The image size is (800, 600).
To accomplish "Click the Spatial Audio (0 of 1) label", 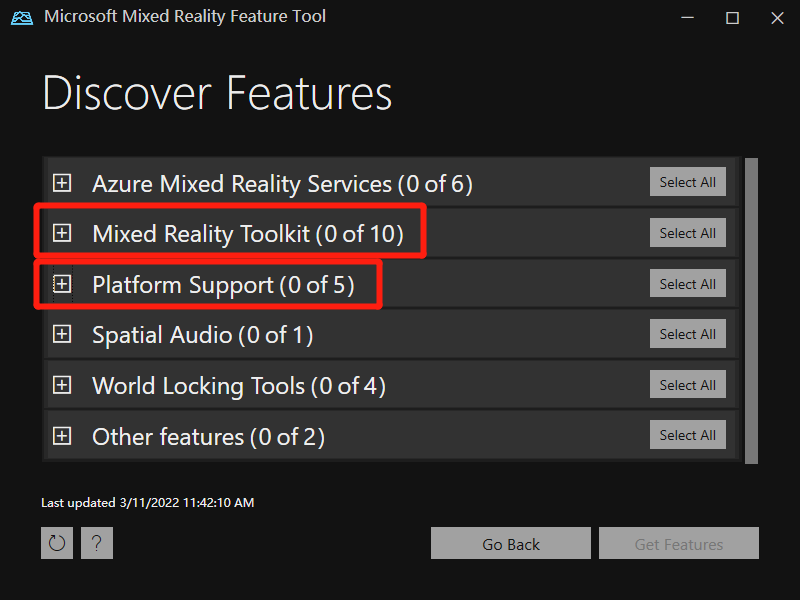I will (203, 335).
